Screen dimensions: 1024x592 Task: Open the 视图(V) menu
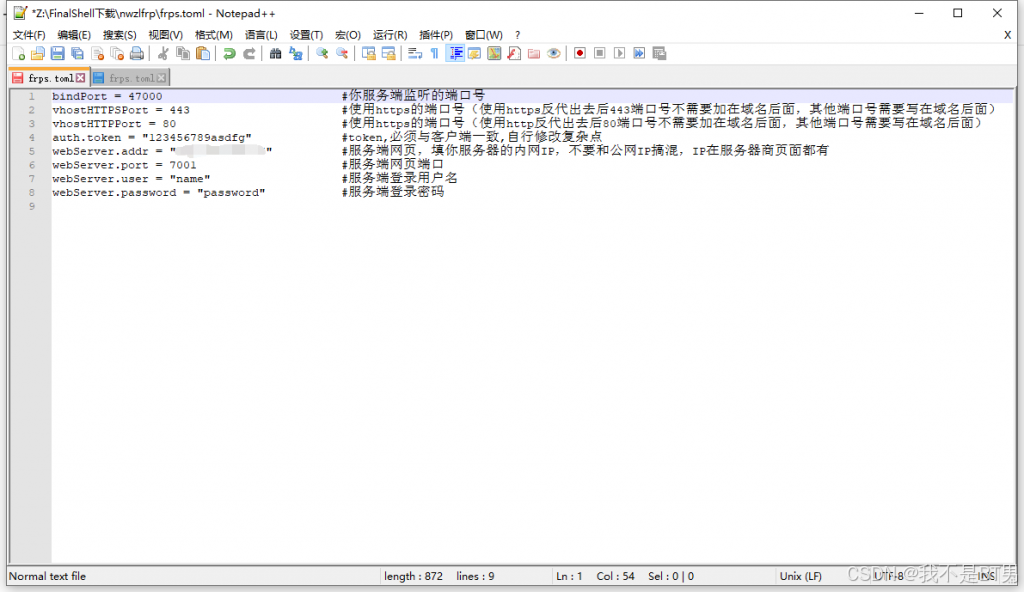click(165, 35)
